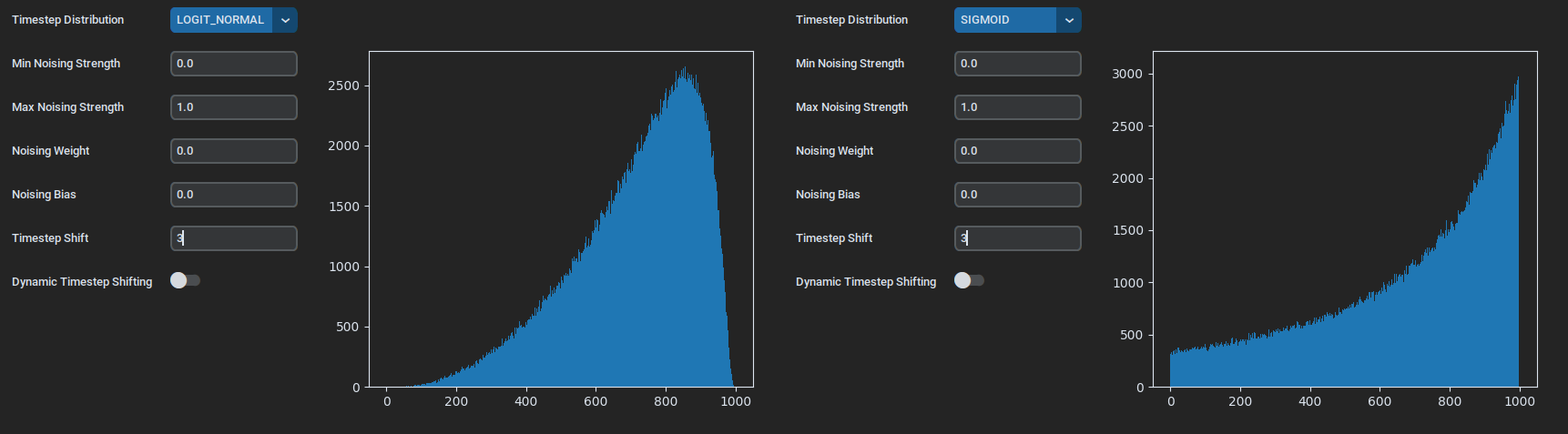Toggle Dynamic Timestep Shifting in LOGIT_NORMAL panel

point(185,280)
